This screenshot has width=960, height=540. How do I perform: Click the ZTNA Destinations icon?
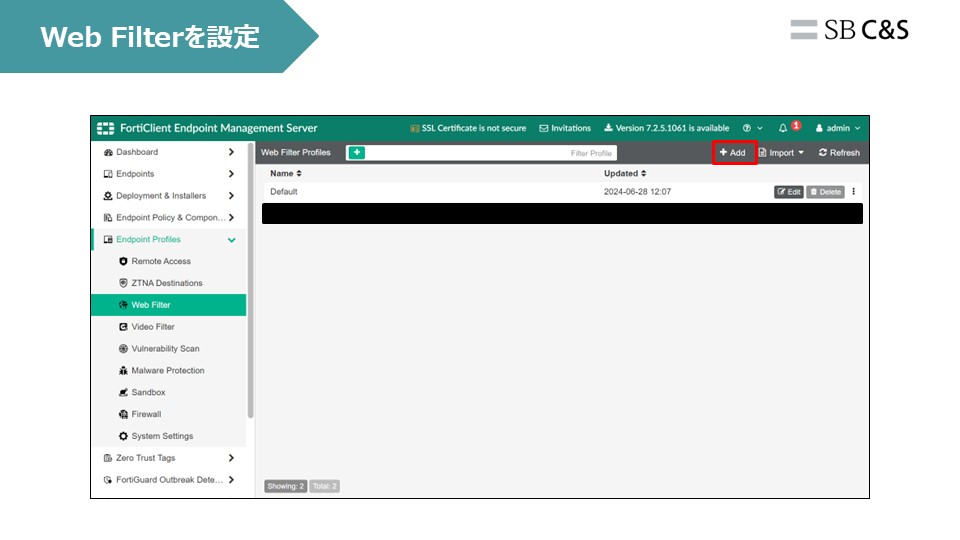[123, 283]
